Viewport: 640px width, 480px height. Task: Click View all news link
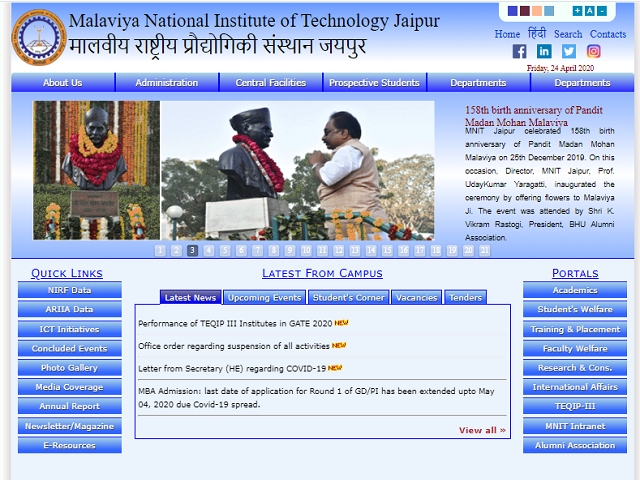pyautogui.click(x=482, y=430)
